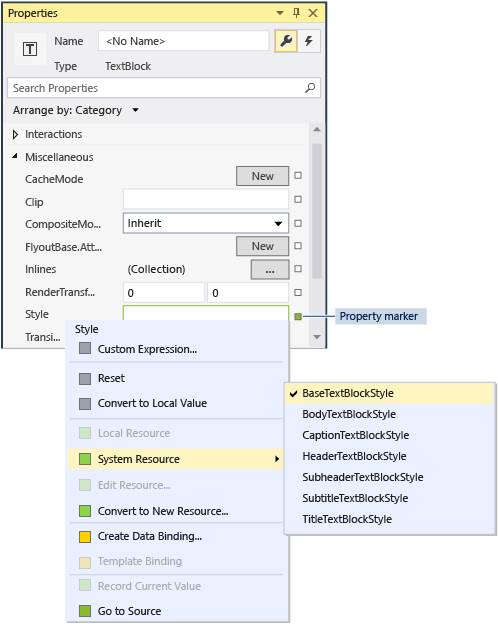Image resolution: width=498 pixels, height=624 pixels.
Task: Click the yellow Create Data Binding swatch
Action: tap(85, 537)
